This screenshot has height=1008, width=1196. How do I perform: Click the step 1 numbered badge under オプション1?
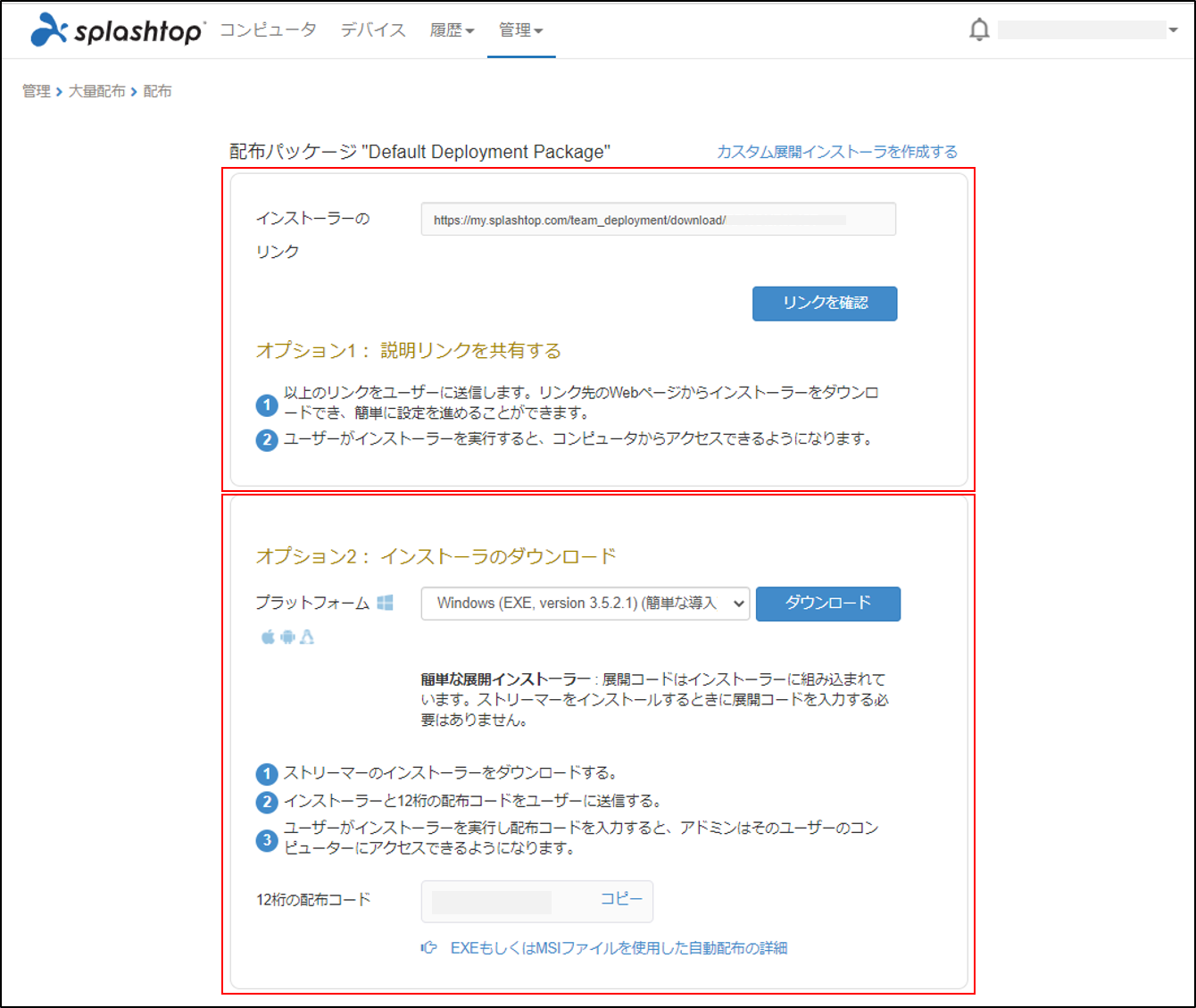(x=266, y=404)
